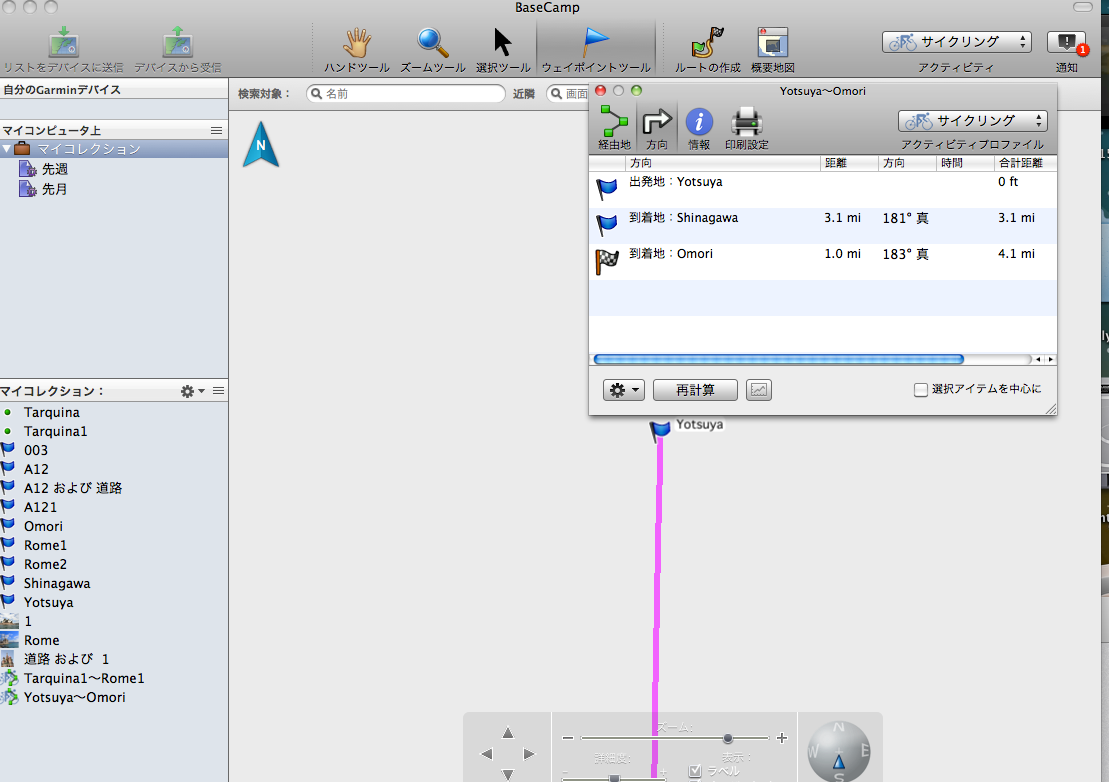Select Rome2 waypoint in list
The width and height of the screenshot is (1109, 782).
(x=45, y=564)
